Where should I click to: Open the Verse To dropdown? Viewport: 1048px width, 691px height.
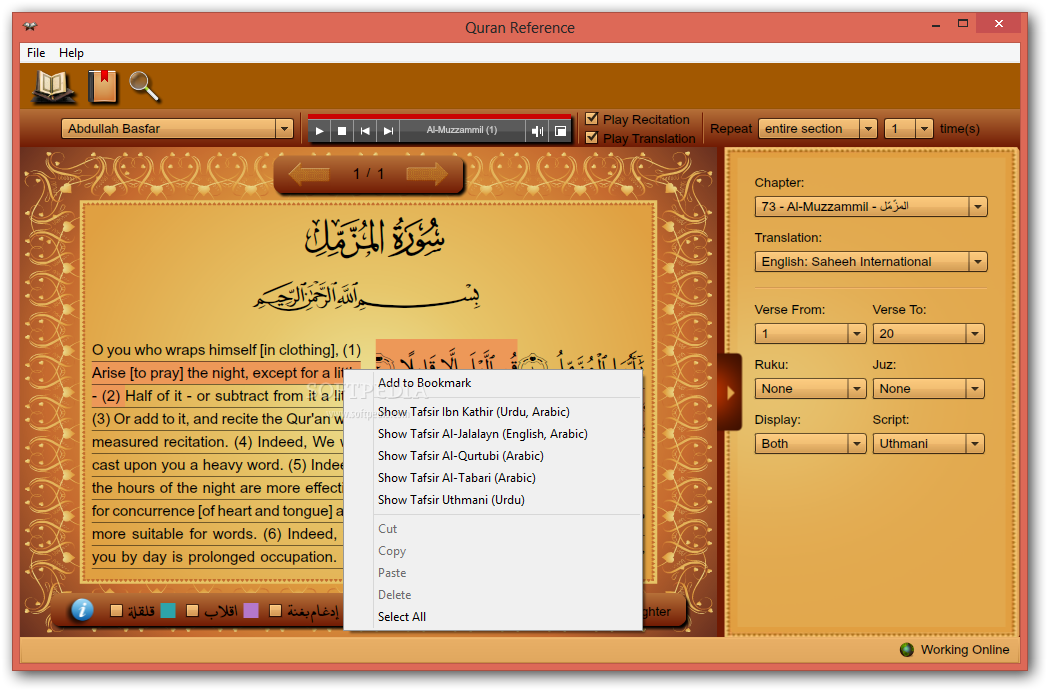coord(928,333)
